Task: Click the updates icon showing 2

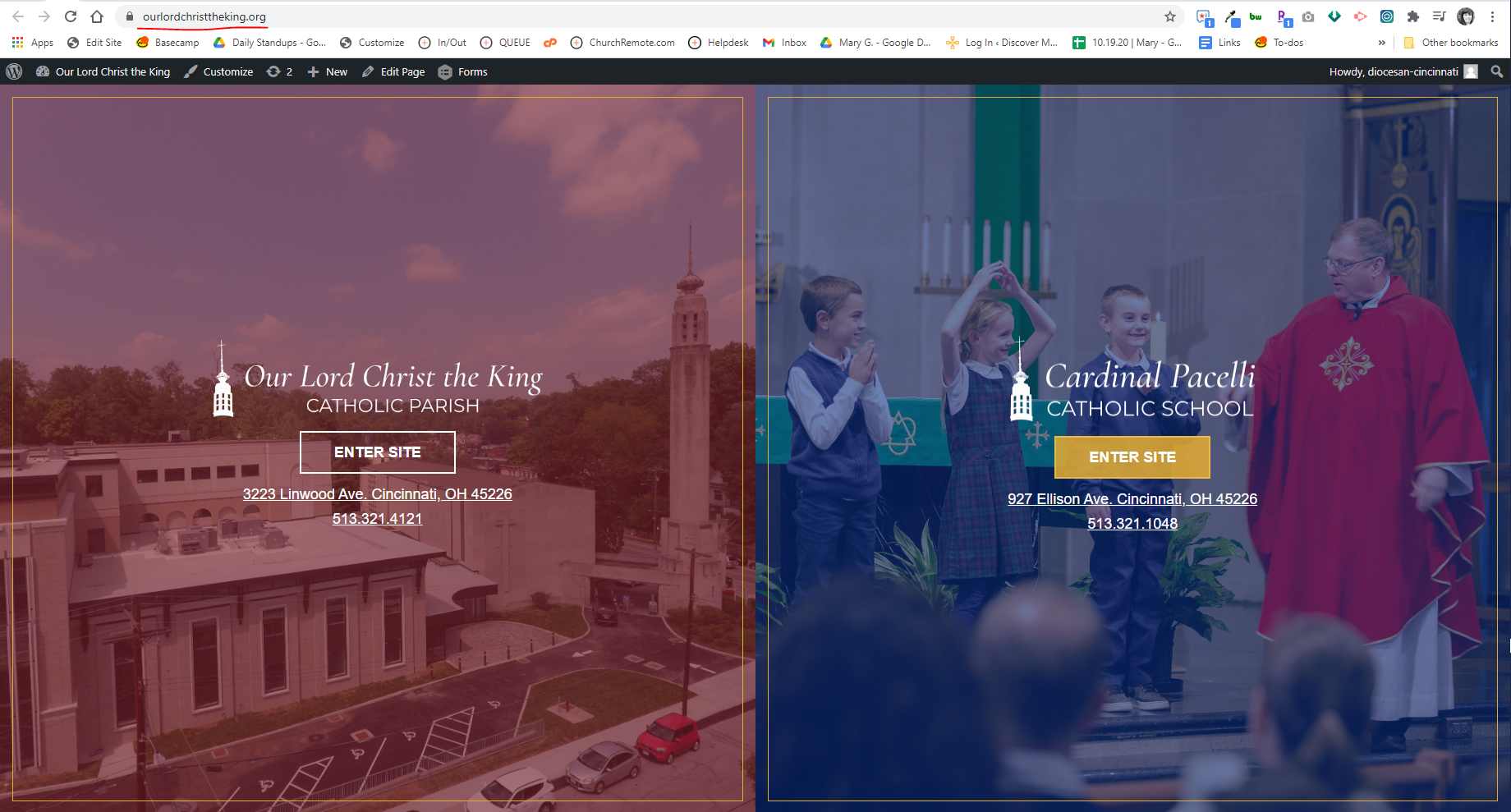Action: 279,71
